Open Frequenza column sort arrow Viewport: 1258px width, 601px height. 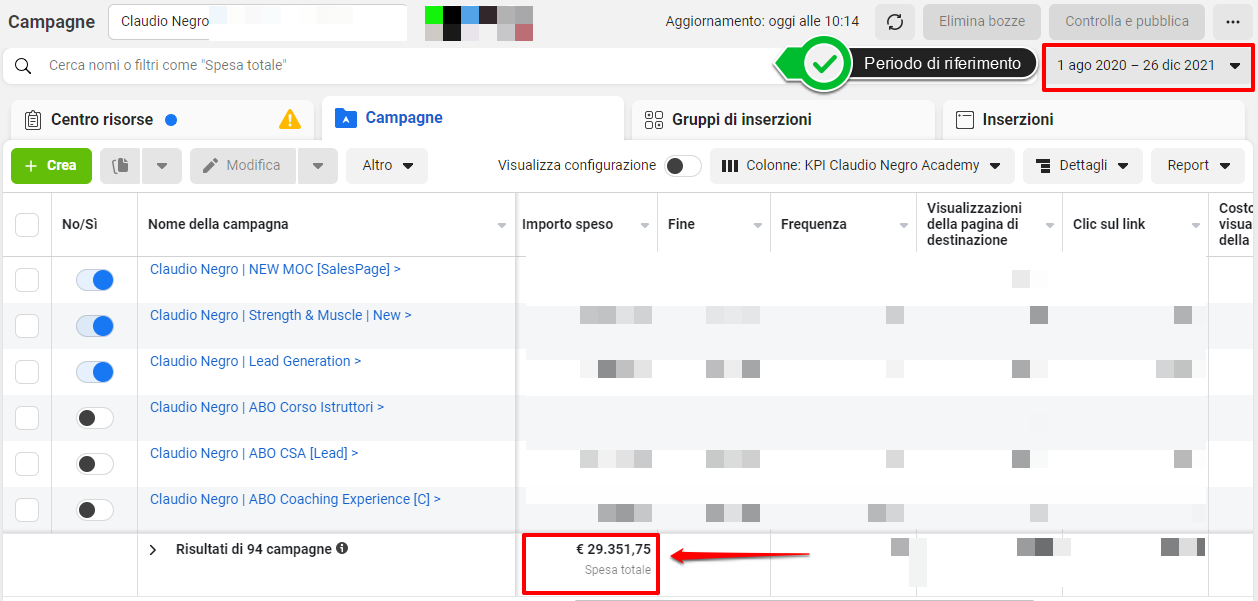pos(904,226)
